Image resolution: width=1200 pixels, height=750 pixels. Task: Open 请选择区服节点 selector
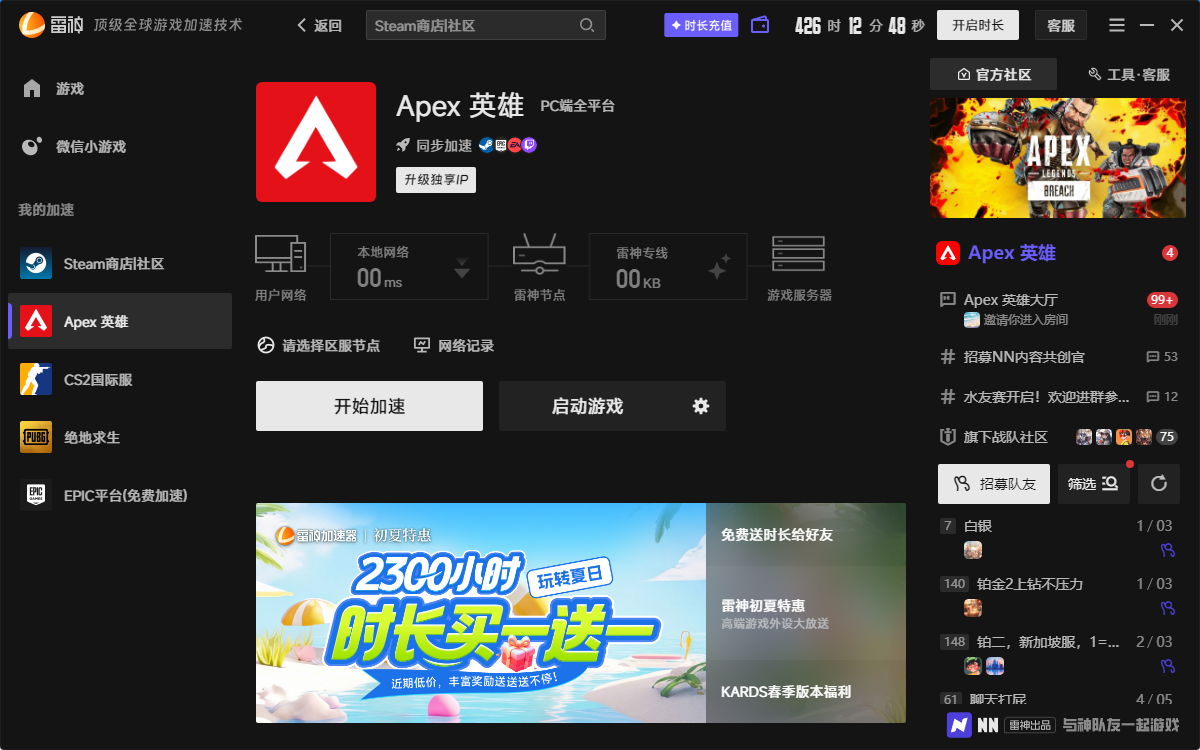(319, 345)
